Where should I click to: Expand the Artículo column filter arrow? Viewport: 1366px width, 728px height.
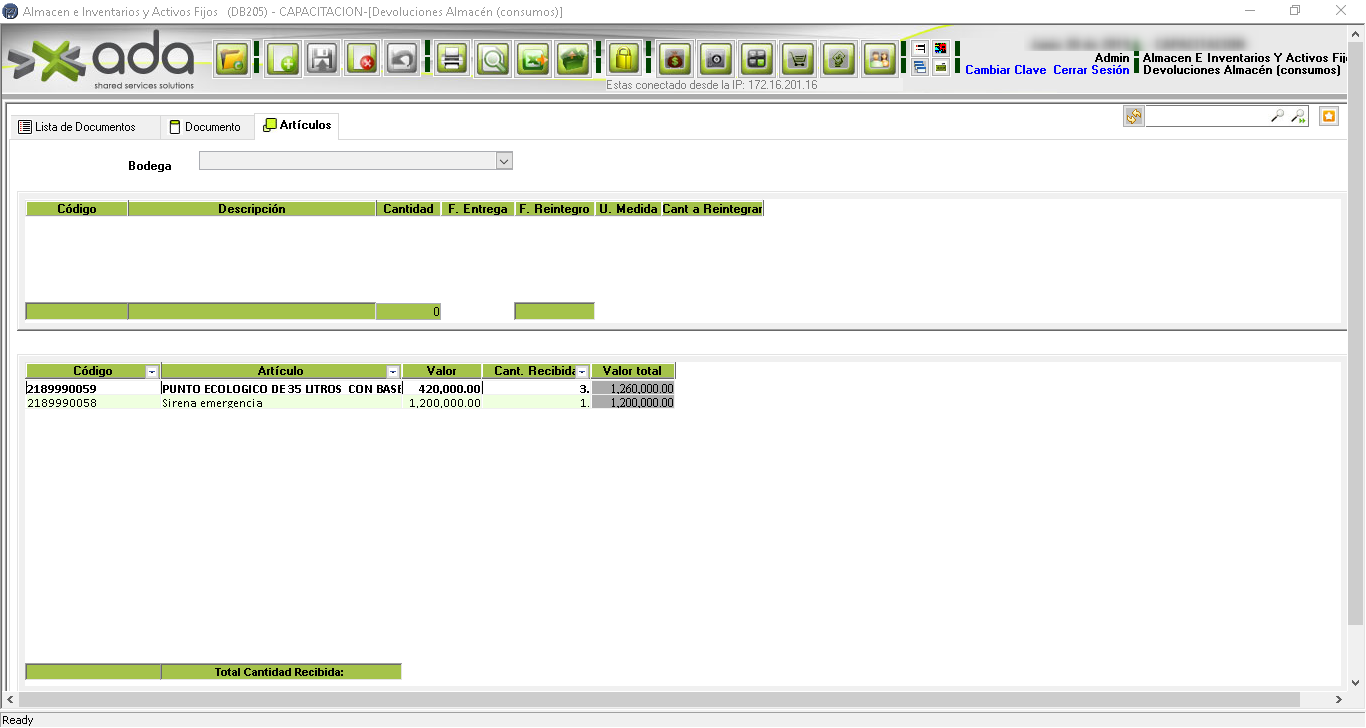coord(393,371)
